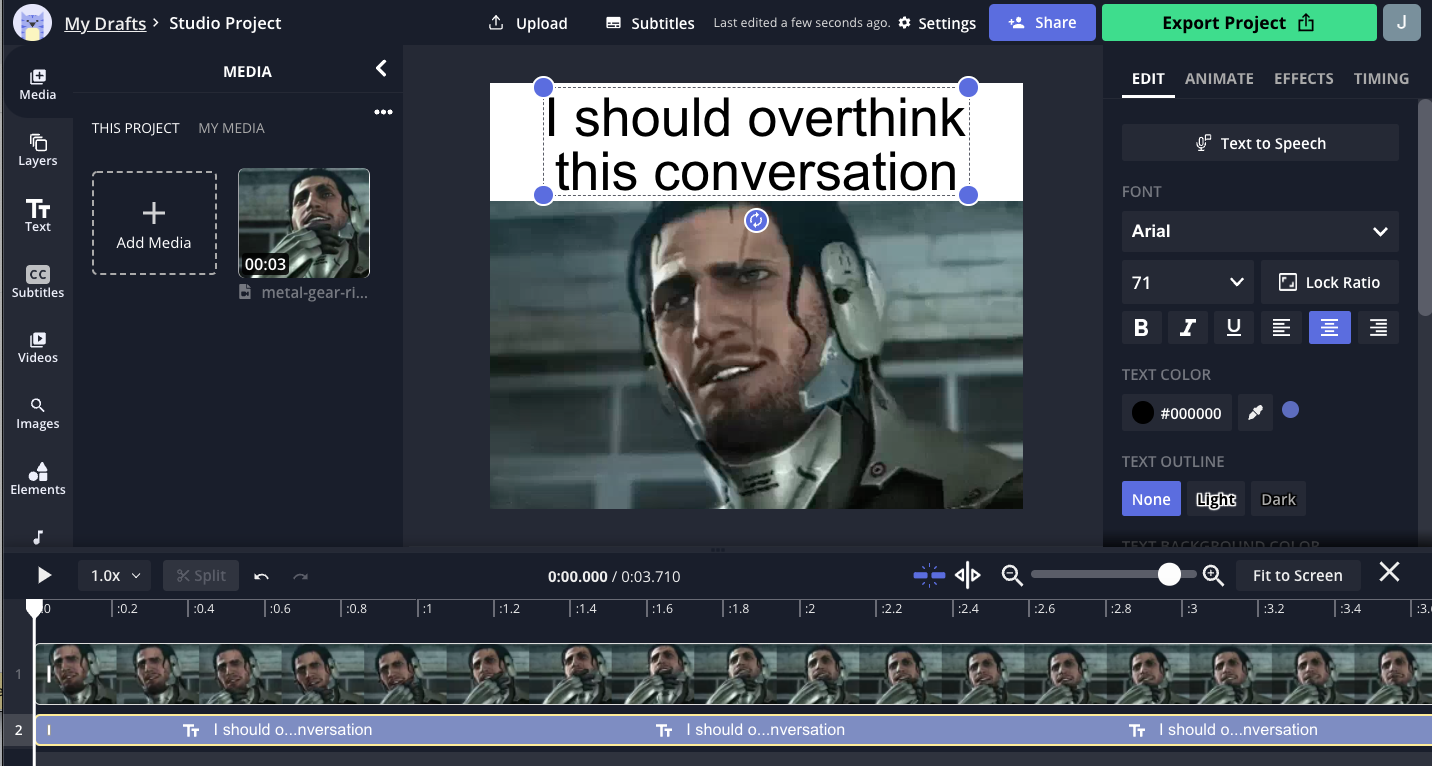Click the zoom in magnifier icon
Screen dimensions: 1432x766
[1213, 575]
